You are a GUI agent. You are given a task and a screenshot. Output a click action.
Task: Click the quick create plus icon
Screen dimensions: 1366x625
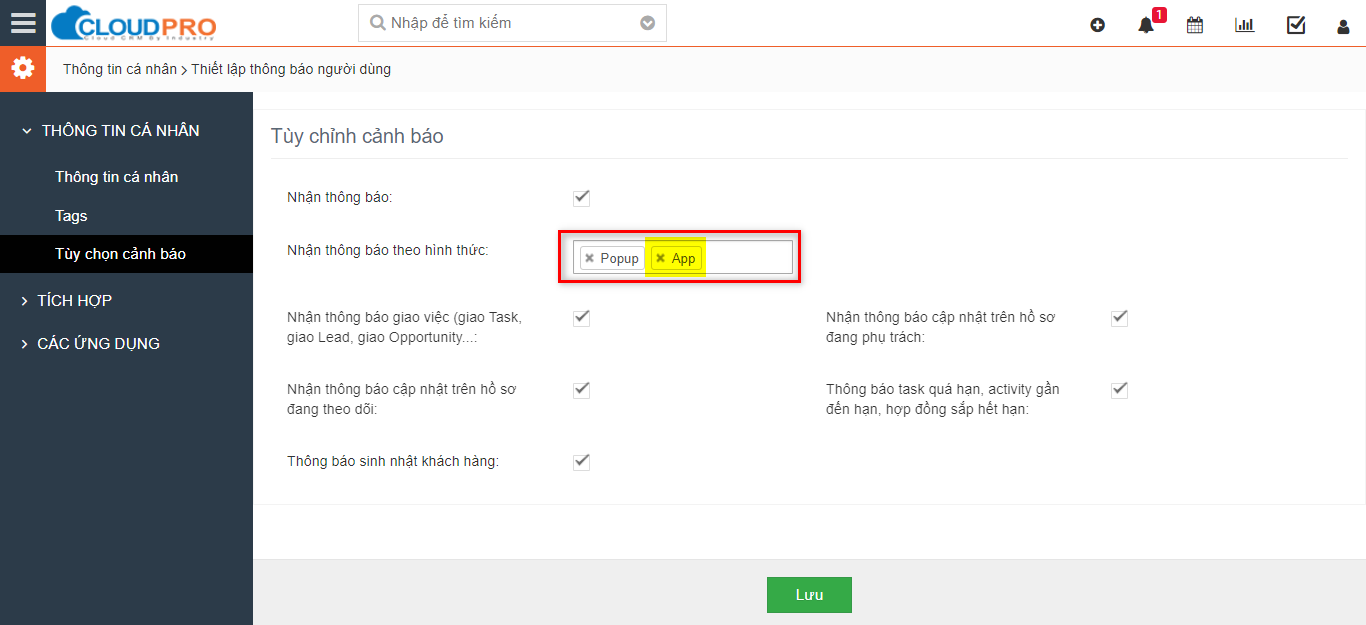coord(1097,25)
